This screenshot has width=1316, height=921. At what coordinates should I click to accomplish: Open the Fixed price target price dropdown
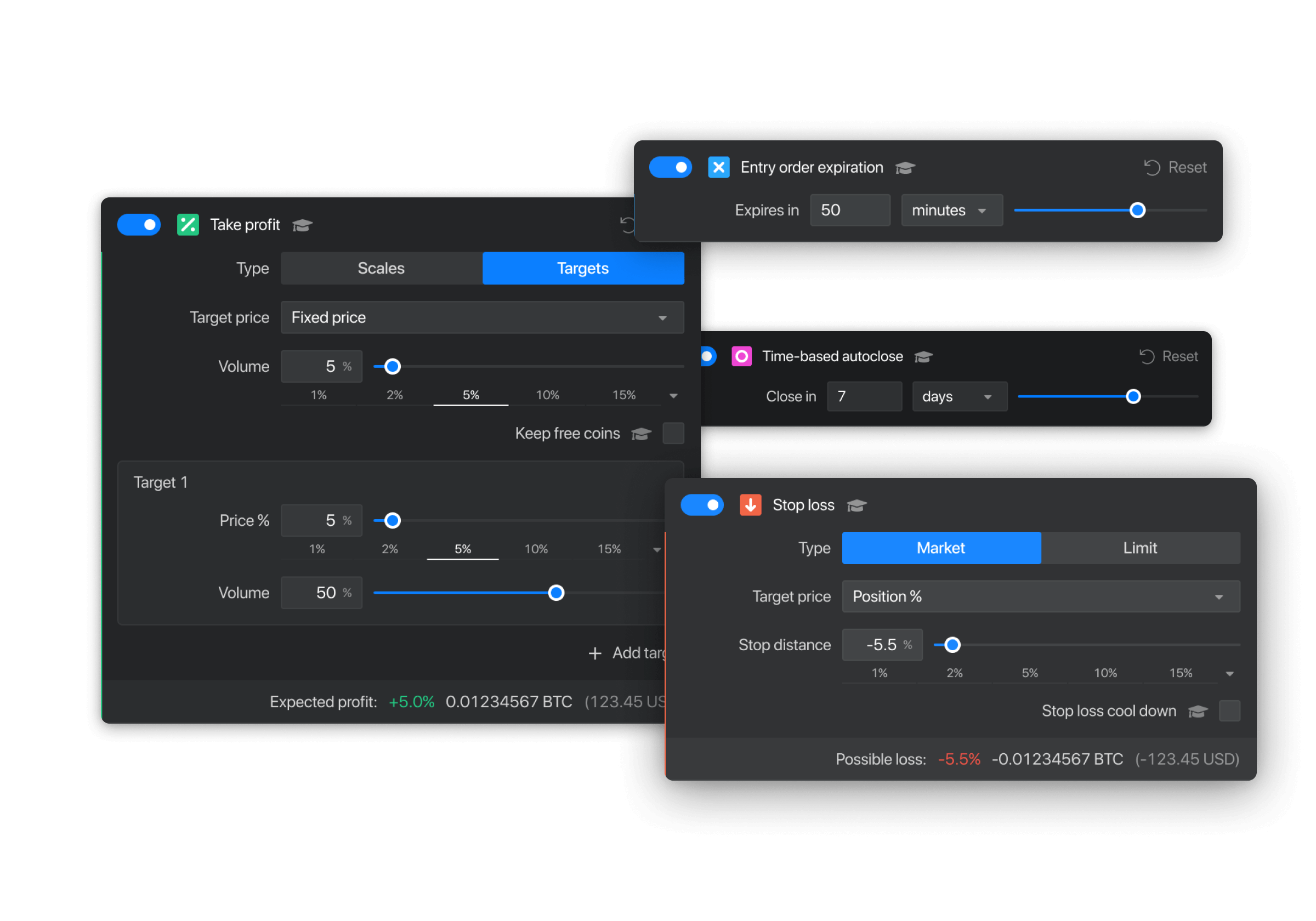click(x=482, y=317)
